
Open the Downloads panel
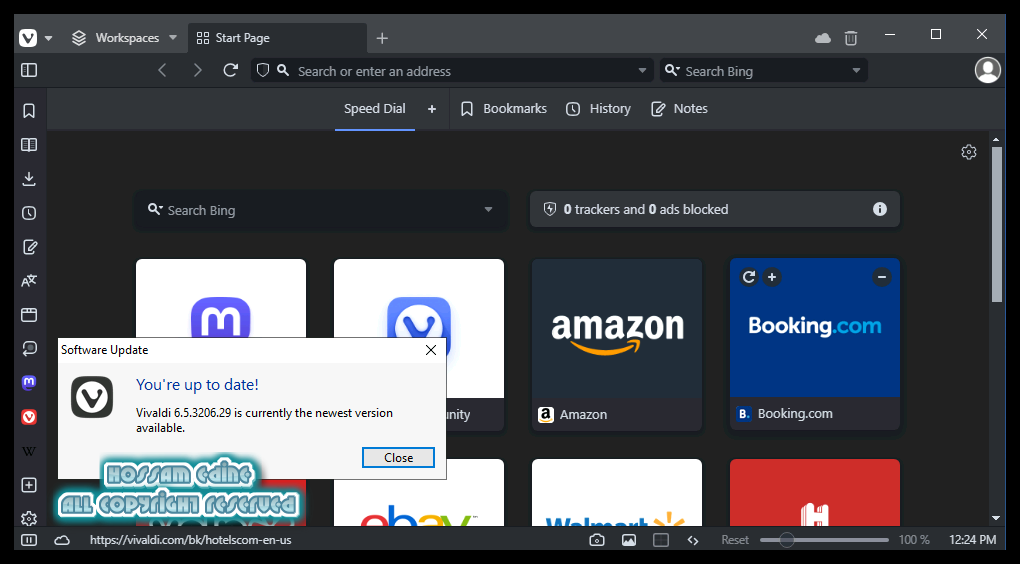[x=29, y=179]
